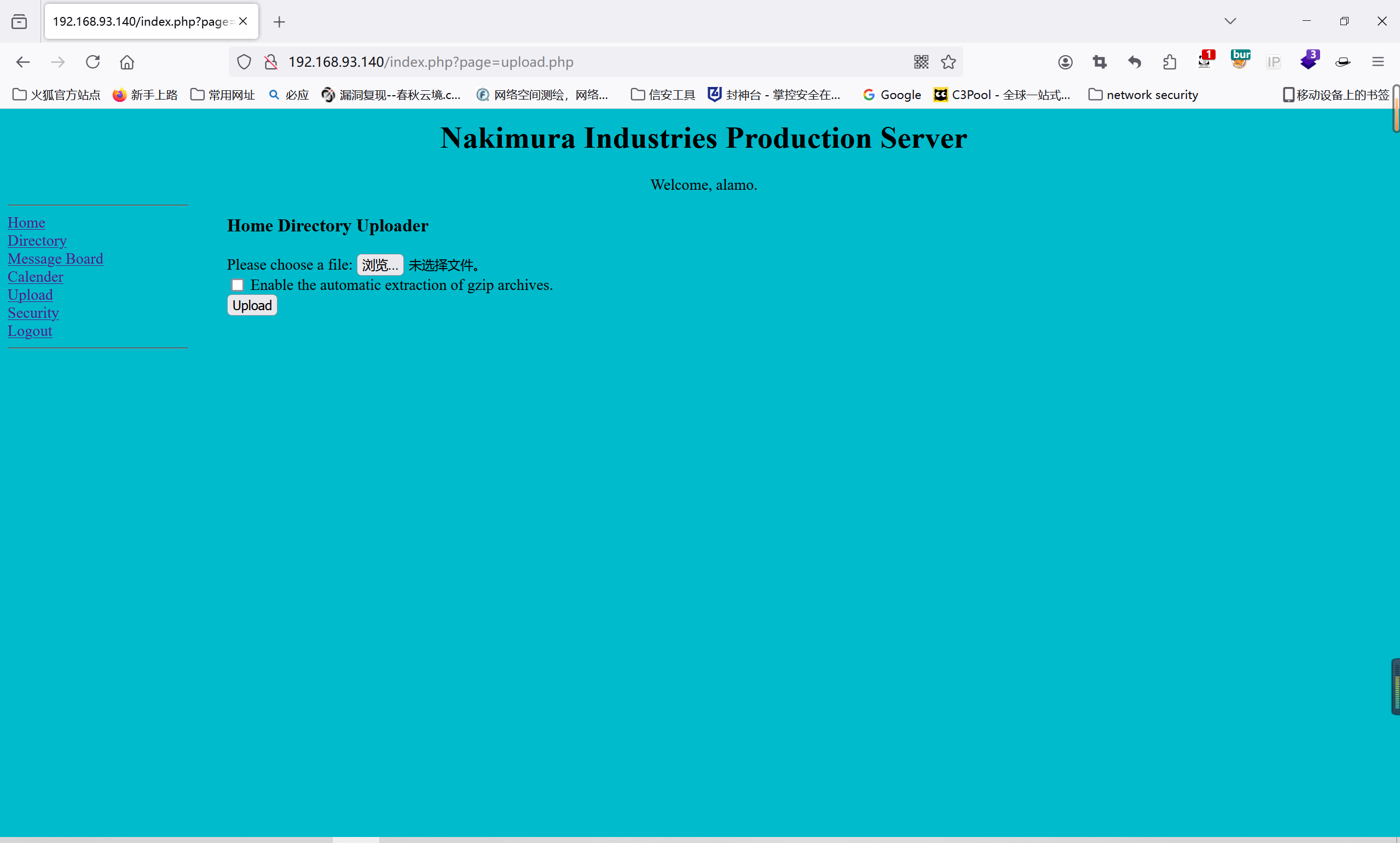
Task: Bookmark this page with the star icon
Action: point(948,62)
